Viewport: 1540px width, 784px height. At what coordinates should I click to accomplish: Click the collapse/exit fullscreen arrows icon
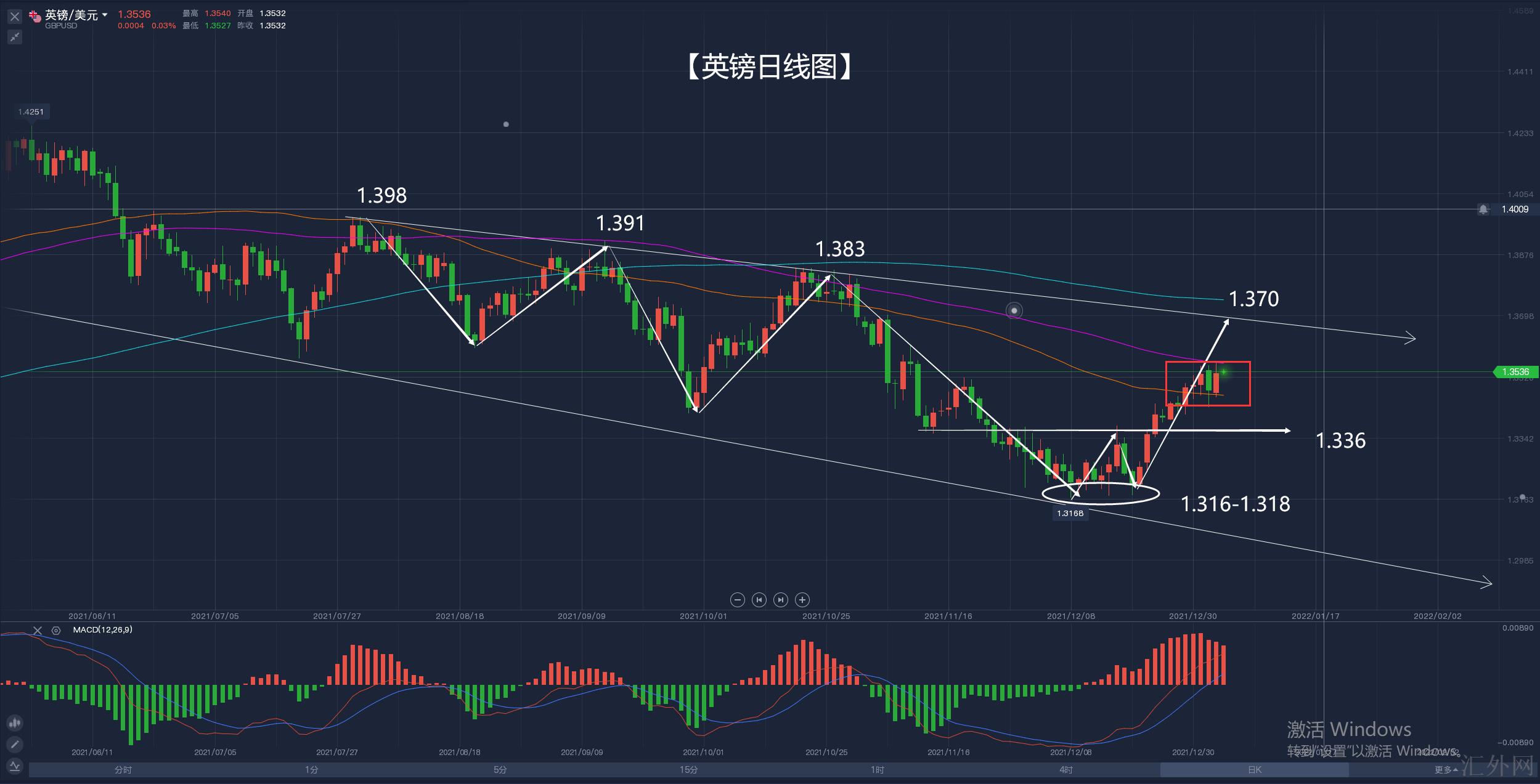15,38
